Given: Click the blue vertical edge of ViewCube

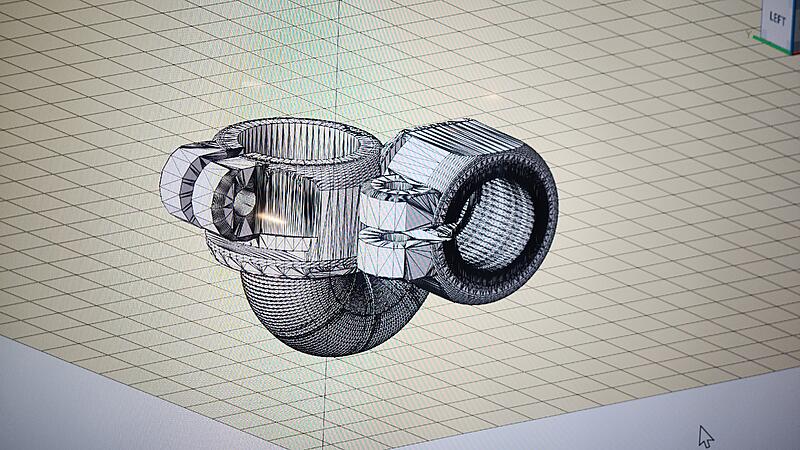Looking at the screenshot, I should pyautogui.click(x=794, y=27).
